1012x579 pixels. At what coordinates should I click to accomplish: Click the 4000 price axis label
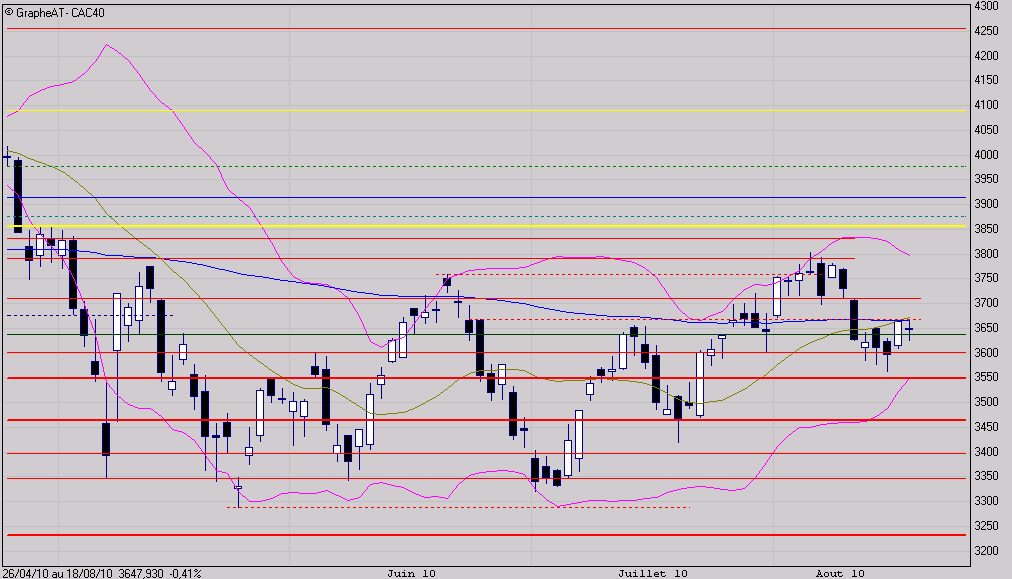[x=986, y=155]
